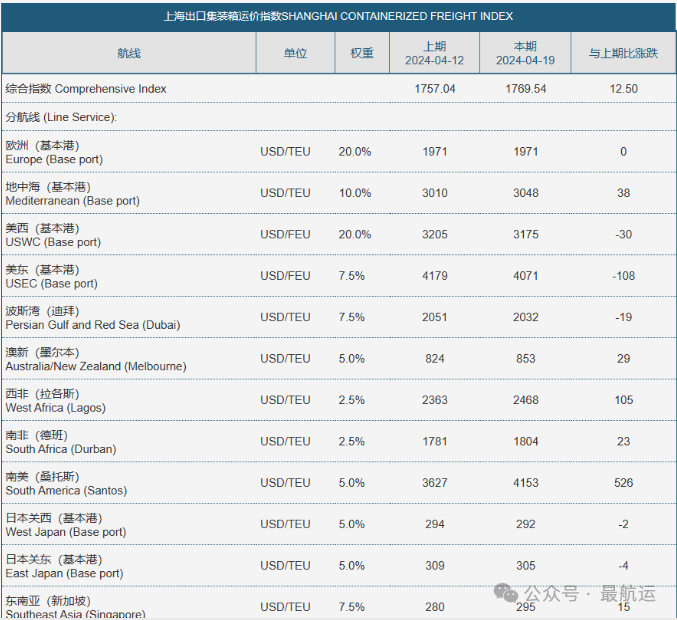Select the USWC change value -30
677x620 pixels.
click(623, 234)
